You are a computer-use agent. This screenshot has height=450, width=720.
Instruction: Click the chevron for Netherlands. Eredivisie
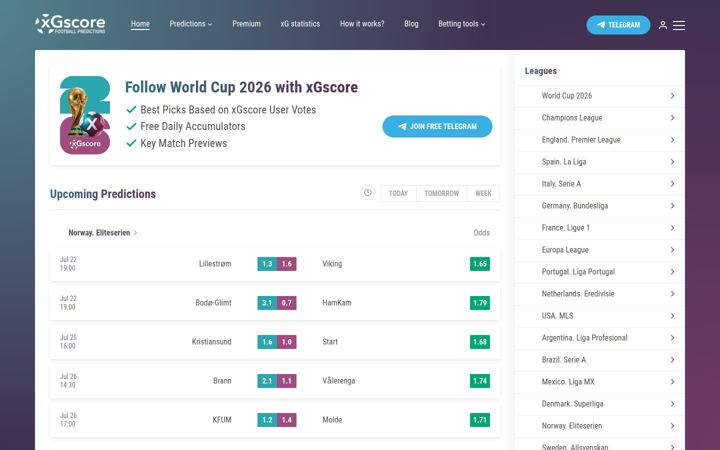672,294
